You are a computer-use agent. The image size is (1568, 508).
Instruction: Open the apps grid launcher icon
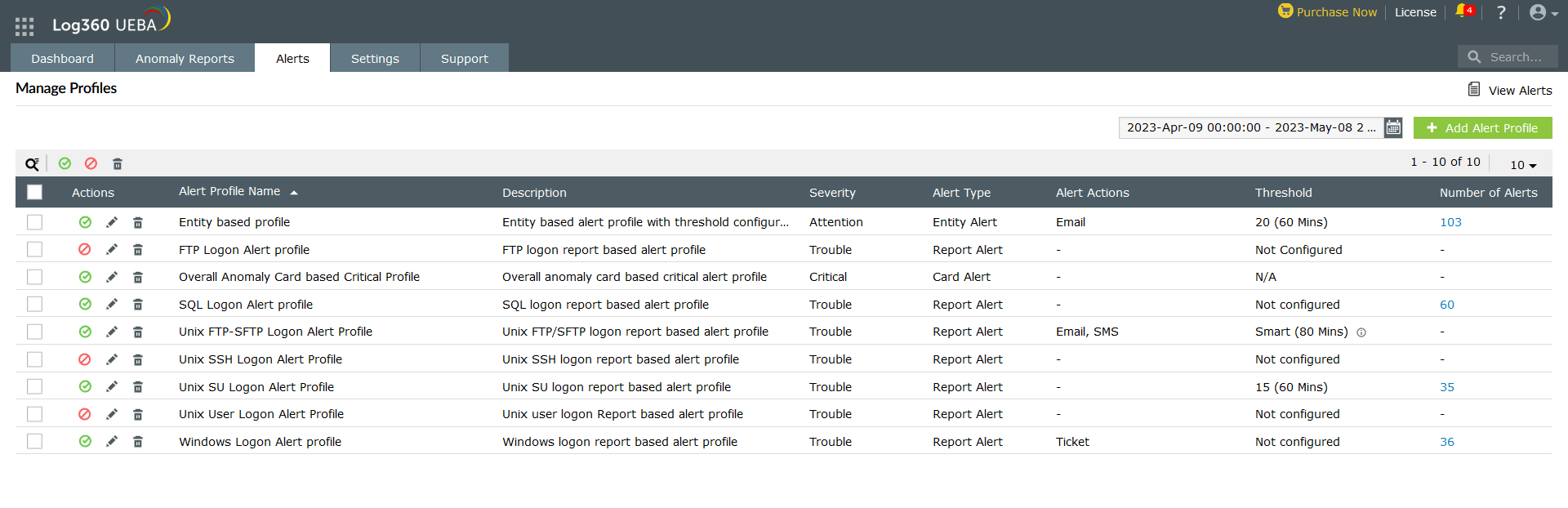[24, 26]
